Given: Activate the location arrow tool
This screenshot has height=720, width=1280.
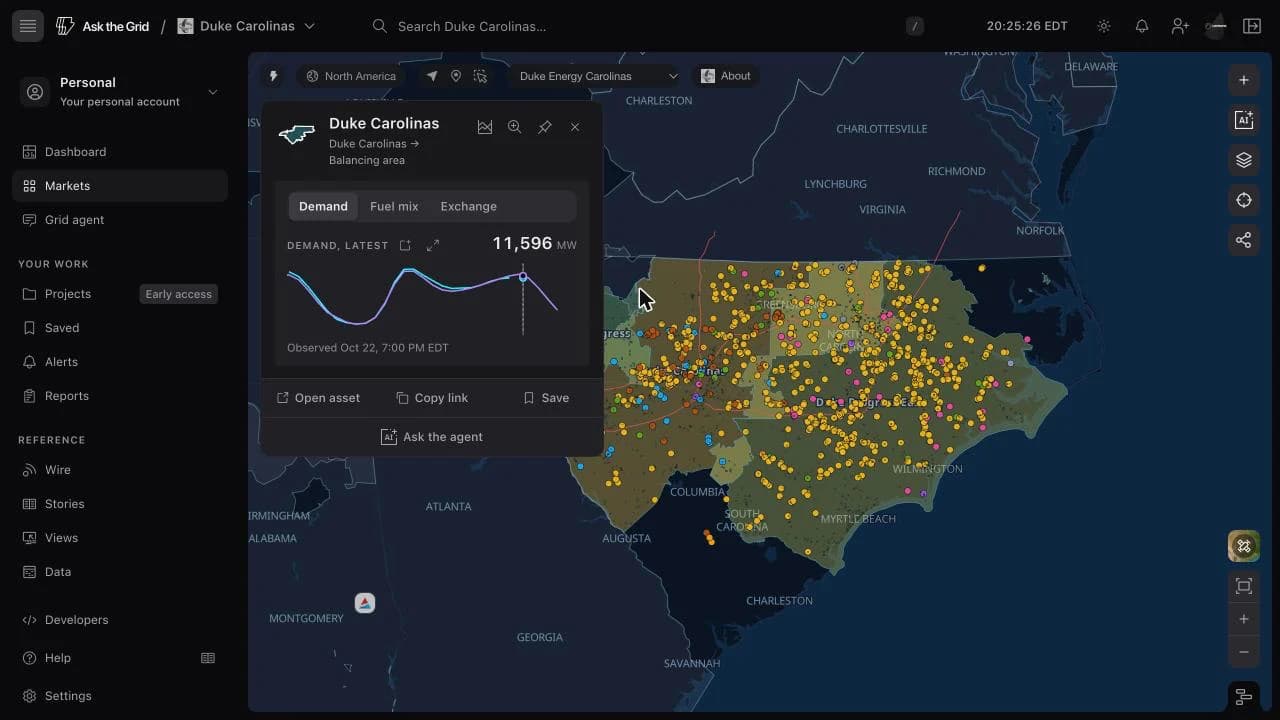Looking at the screenshot, I should pyautogui.click(x=432, y=76).
